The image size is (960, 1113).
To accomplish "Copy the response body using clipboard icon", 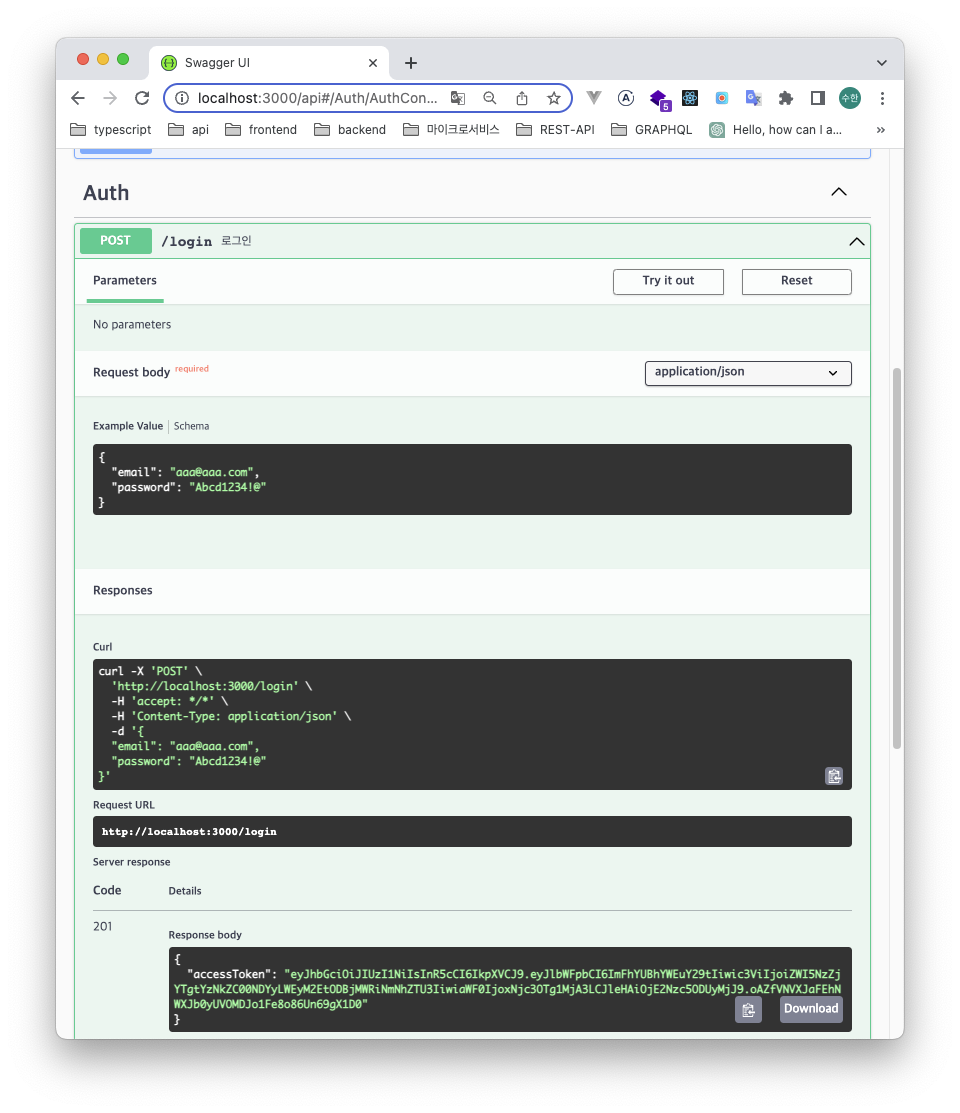I will click(748, 1009).
